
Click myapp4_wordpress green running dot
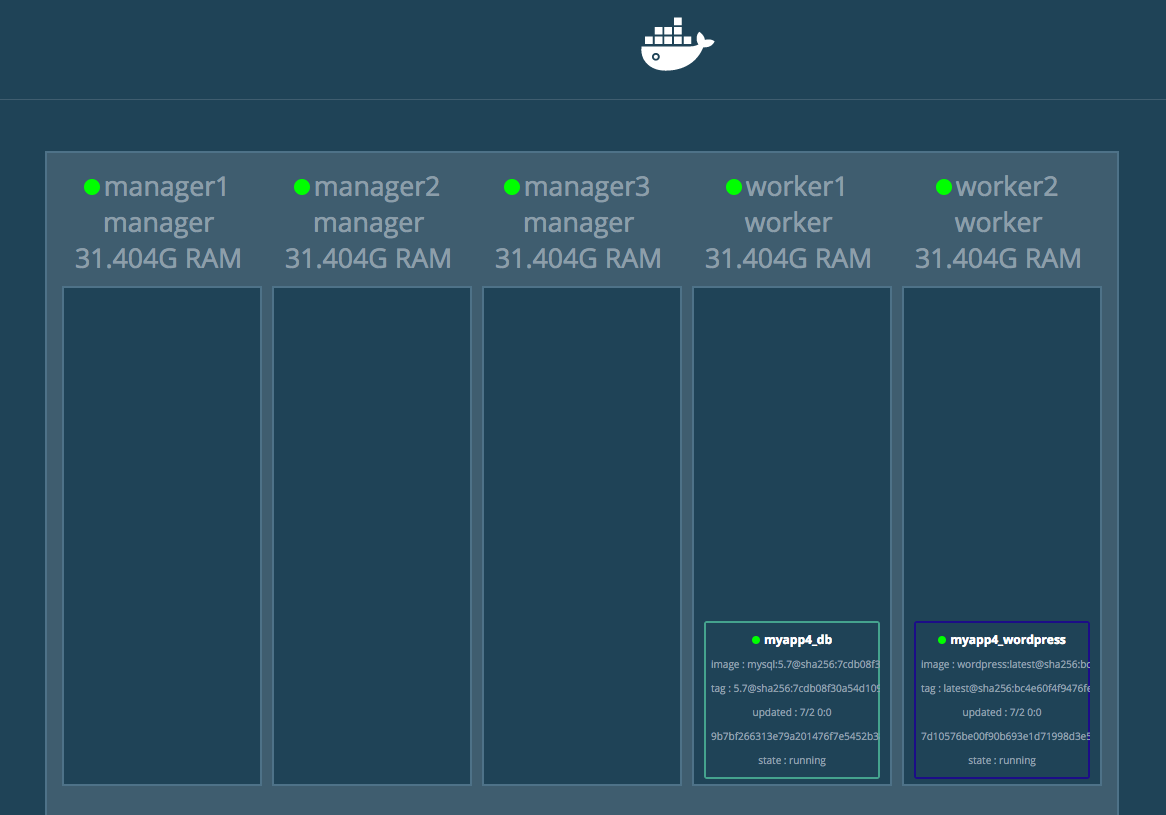(x=941, y=640)
